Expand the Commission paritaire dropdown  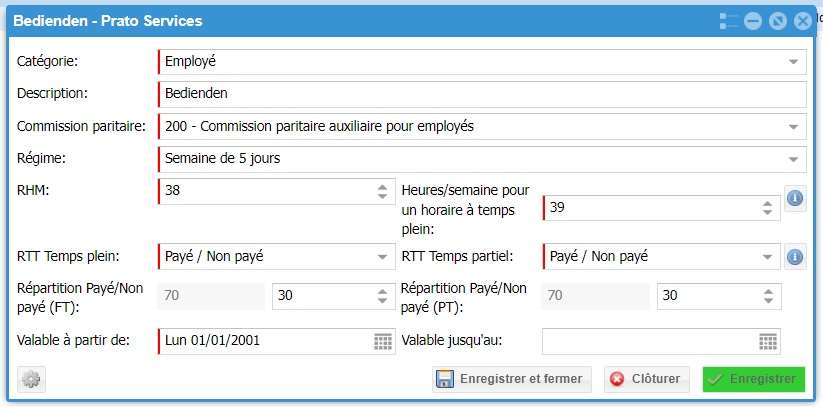tap(793, 127)
